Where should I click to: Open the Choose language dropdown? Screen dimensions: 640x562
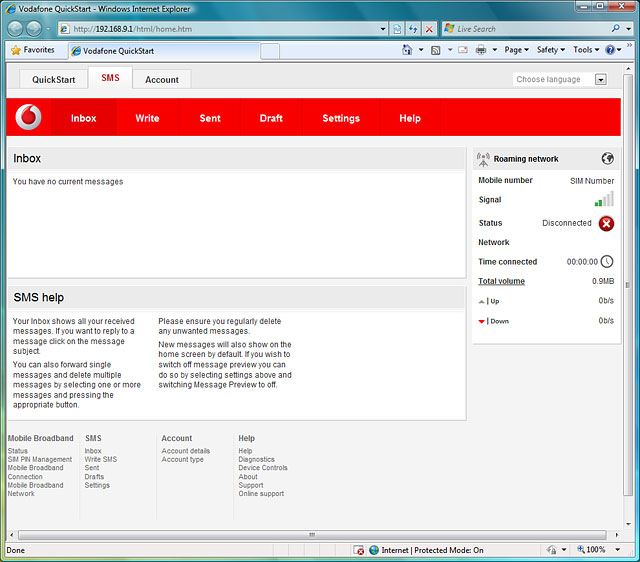(x=600, y=80)
